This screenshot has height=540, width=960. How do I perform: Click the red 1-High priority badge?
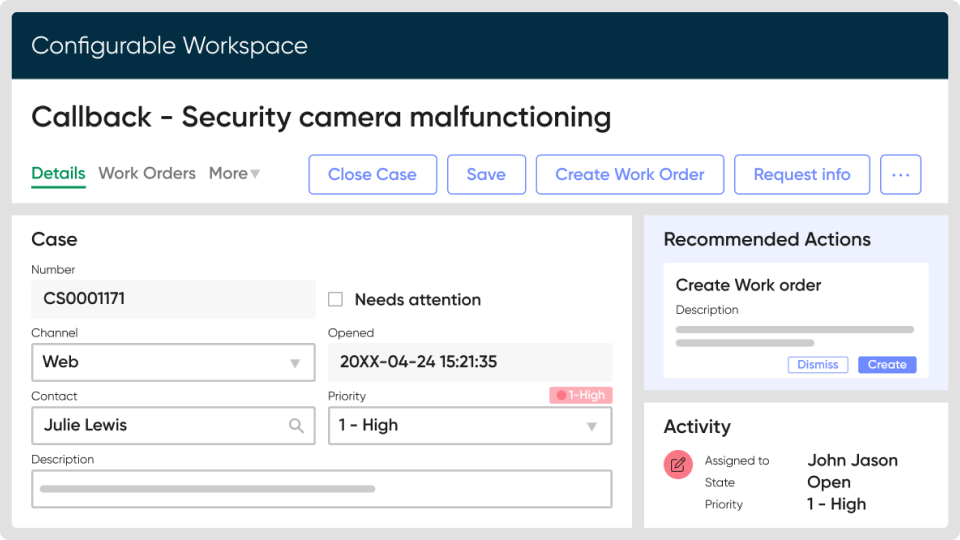point(581,395)
